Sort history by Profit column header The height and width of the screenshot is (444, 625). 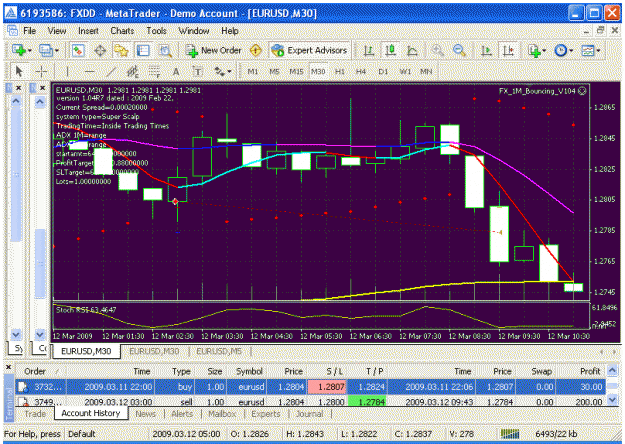coord(590,371)
